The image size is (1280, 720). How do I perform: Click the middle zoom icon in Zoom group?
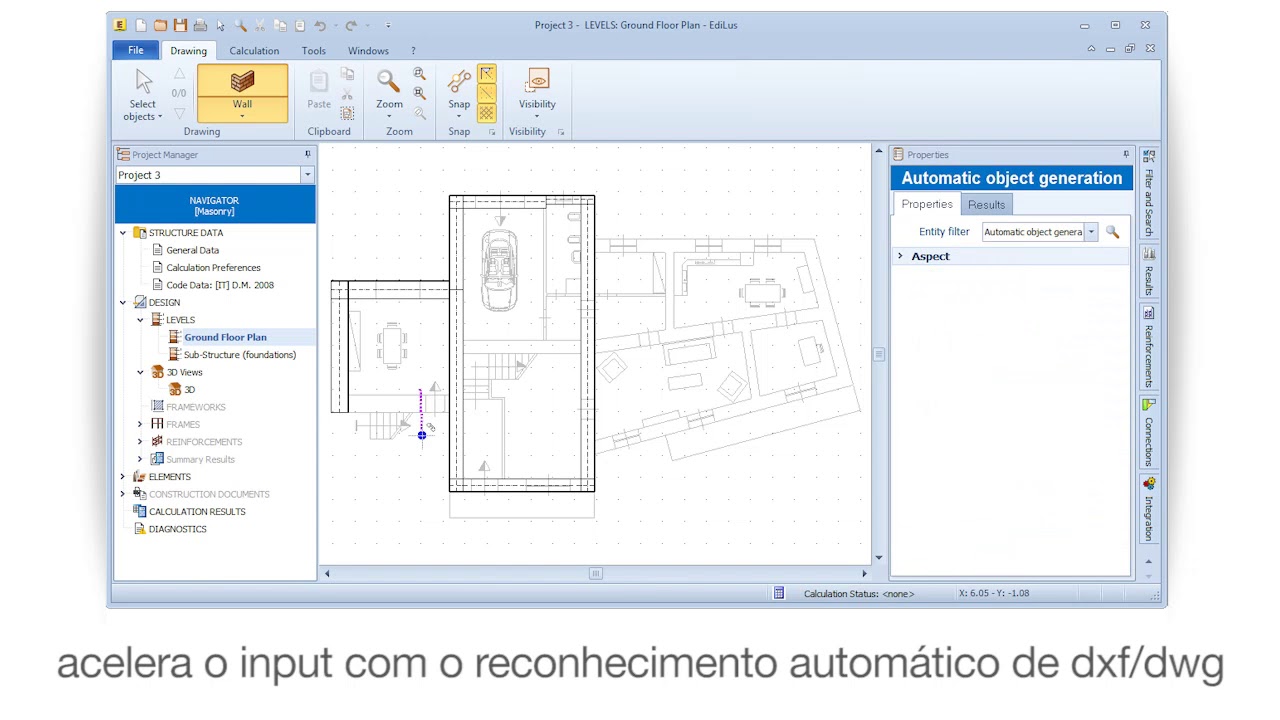tap(419, 93)
